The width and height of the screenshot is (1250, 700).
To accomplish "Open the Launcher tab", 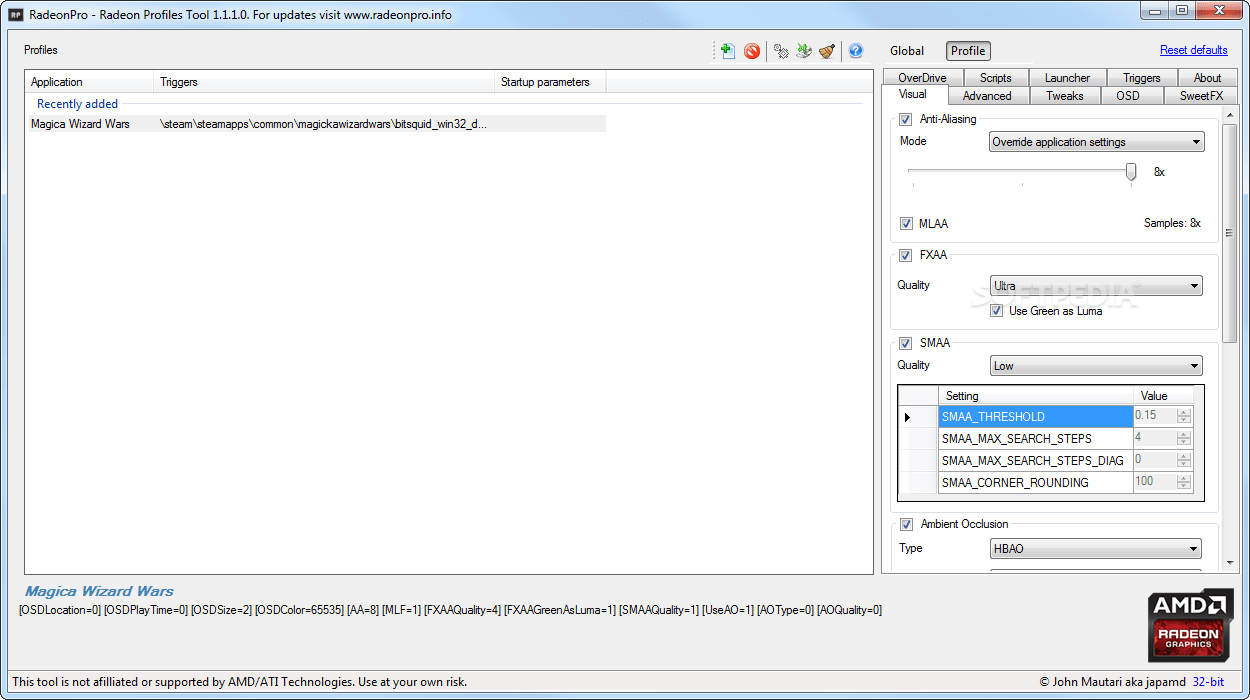I will 1067,78.
